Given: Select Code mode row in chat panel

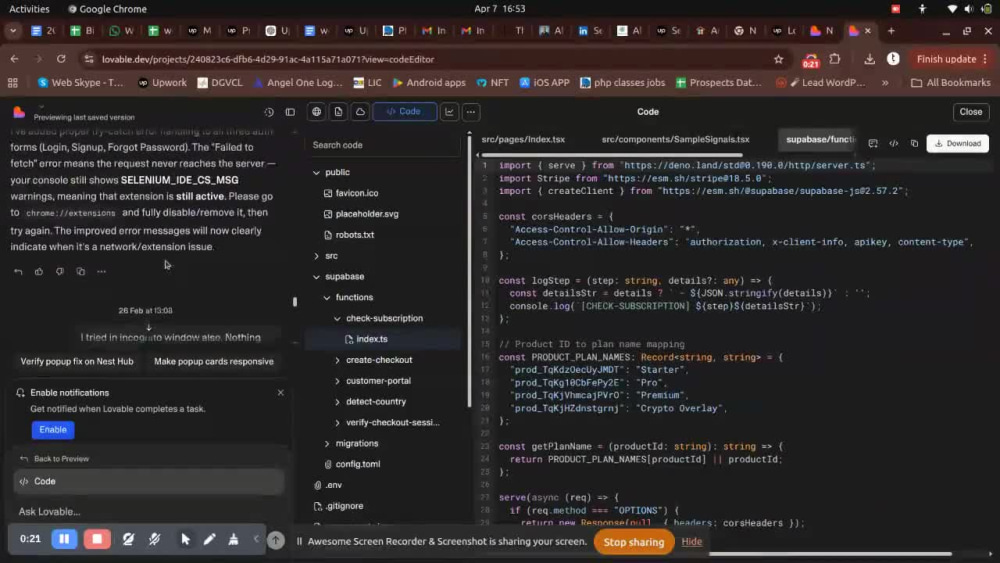Looking at the screenshot, I should [149, 481].
